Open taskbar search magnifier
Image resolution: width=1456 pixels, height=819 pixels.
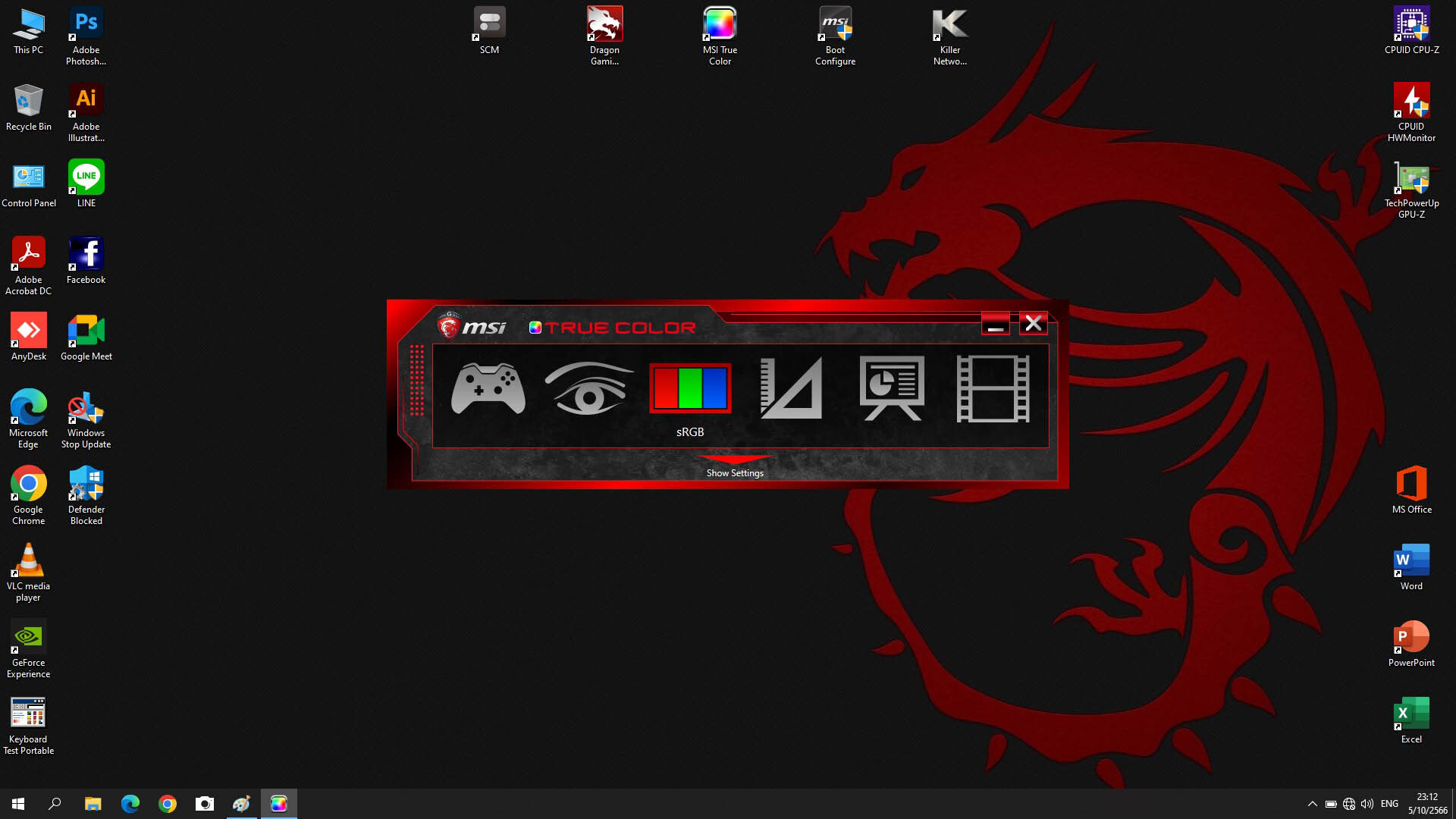click(x=55, y=804)
